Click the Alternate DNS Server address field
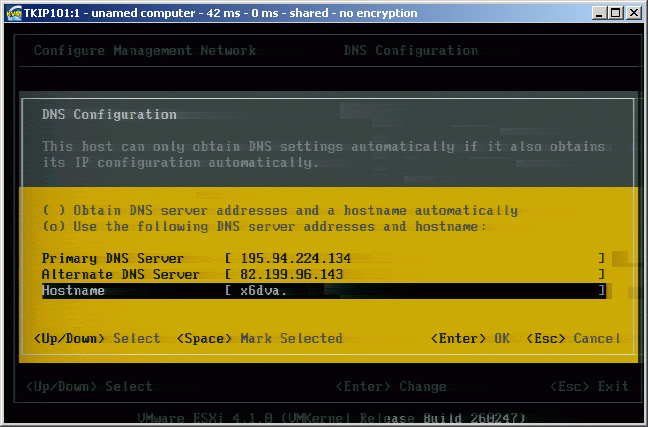Screen dimensions: 648x427 click(415, 274)
